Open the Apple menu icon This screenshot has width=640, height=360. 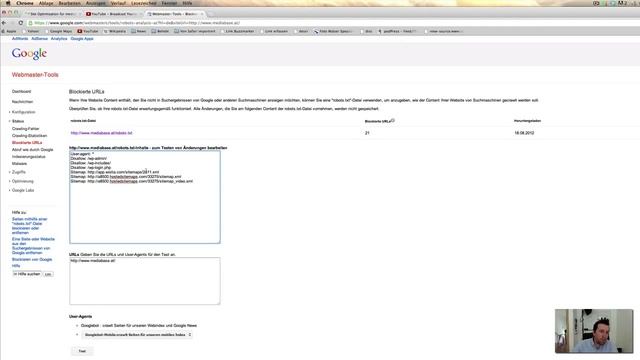click(x=8, y=3)
